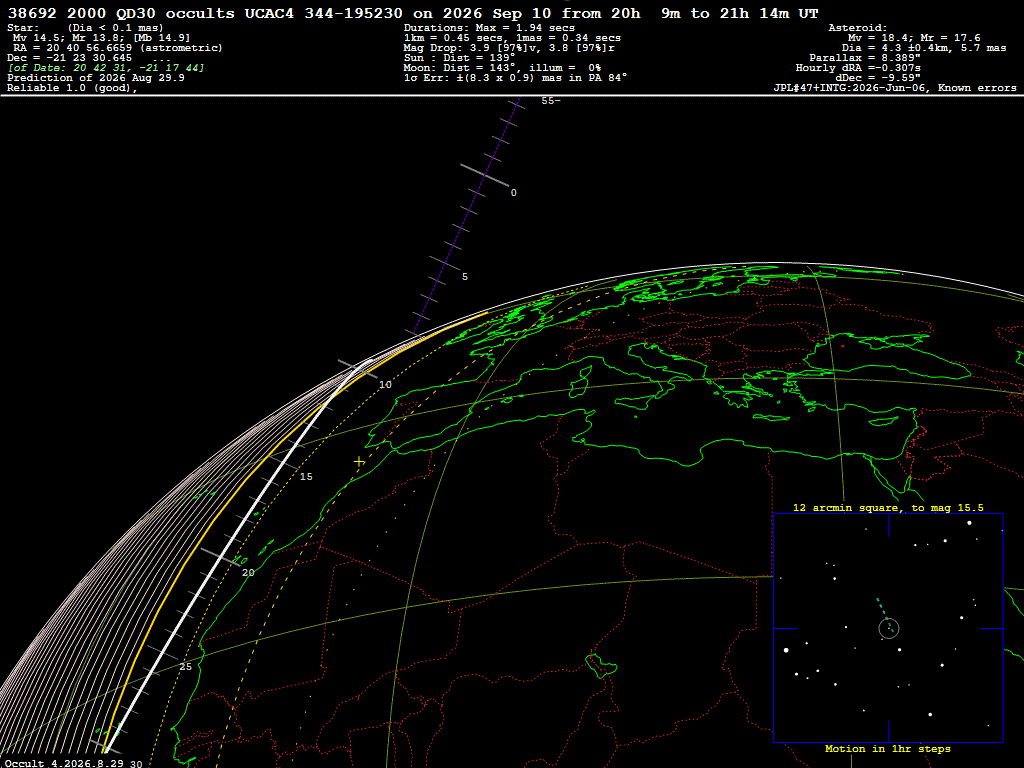Image resolution: width=1024 pixels, height=768 pixels.
Task: Click the yellow crosshair marker near the coast
Action: click(359, 462)
